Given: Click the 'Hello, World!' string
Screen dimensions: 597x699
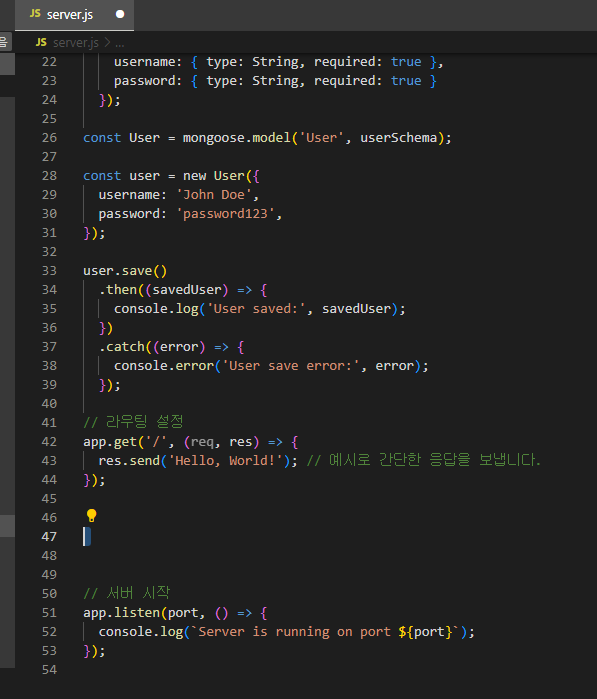Looking at the screenshot, I should click(225, 461).
